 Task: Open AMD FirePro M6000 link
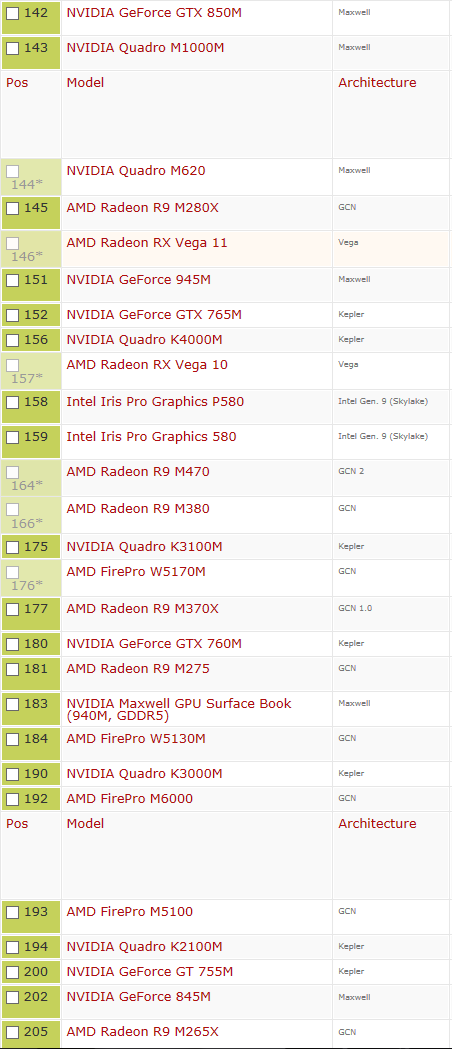pyautogui.click(x=130, y=799)
